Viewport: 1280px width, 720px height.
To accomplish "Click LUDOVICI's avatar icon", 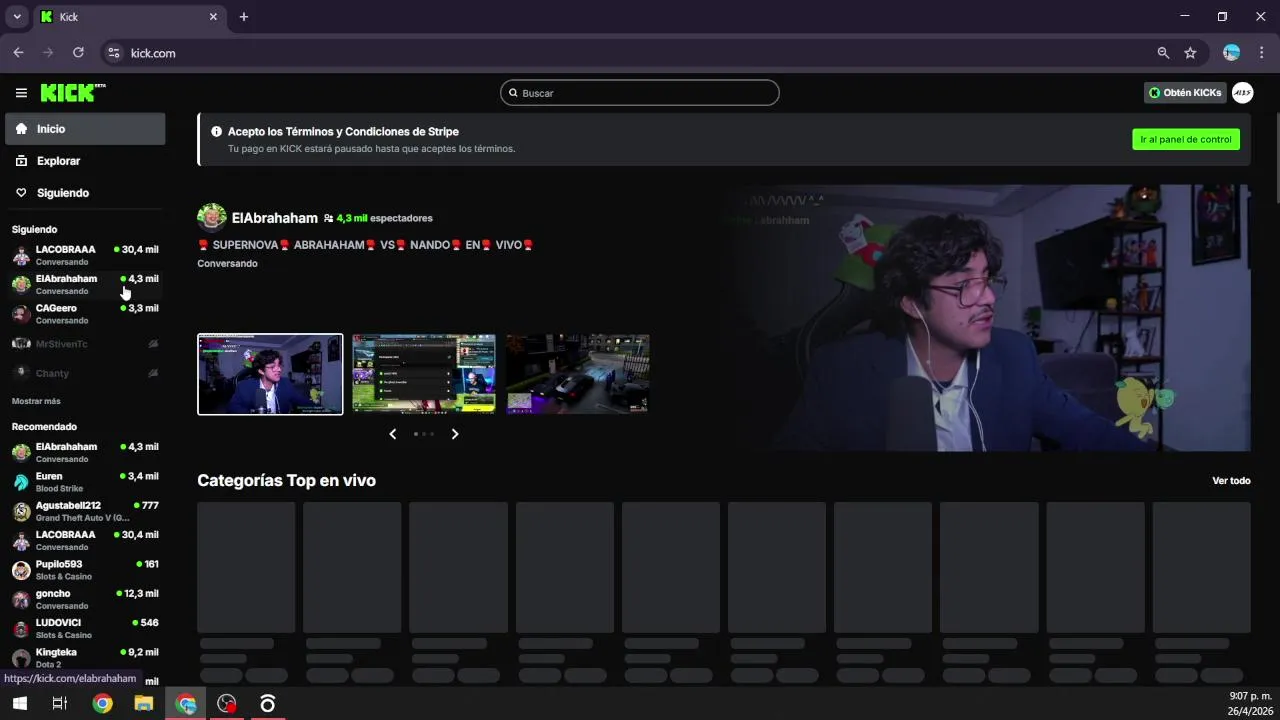I will pyautogui.click(x=21, y=629).
